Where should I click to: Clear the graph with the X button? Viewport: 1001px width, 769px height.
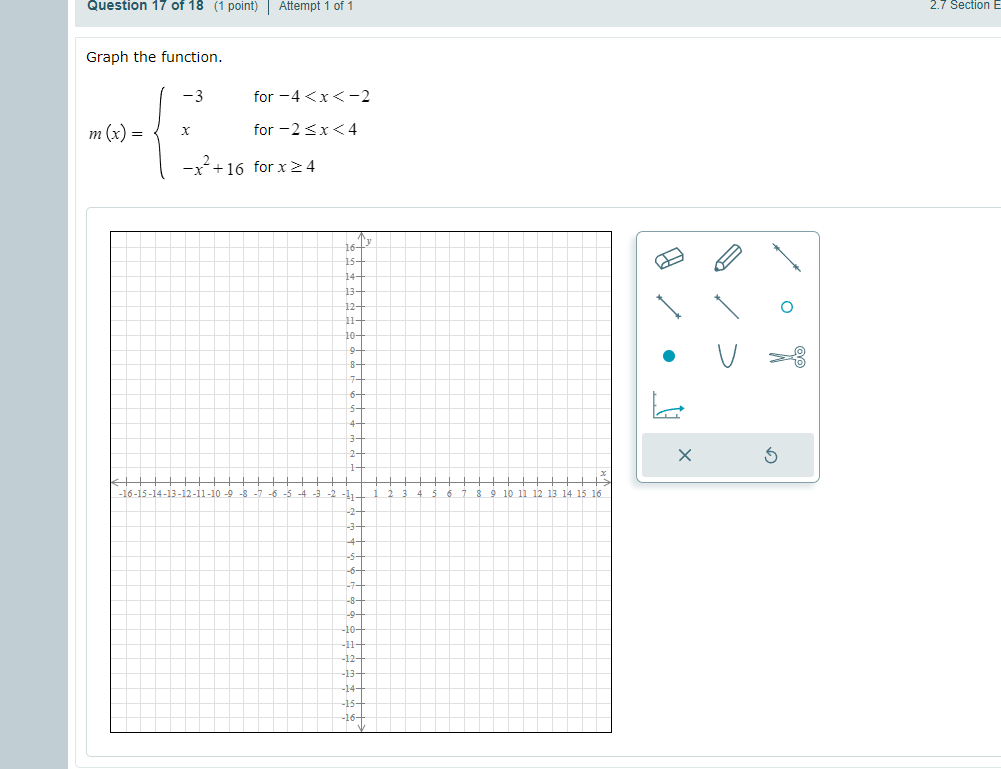[x=684, y=455]
